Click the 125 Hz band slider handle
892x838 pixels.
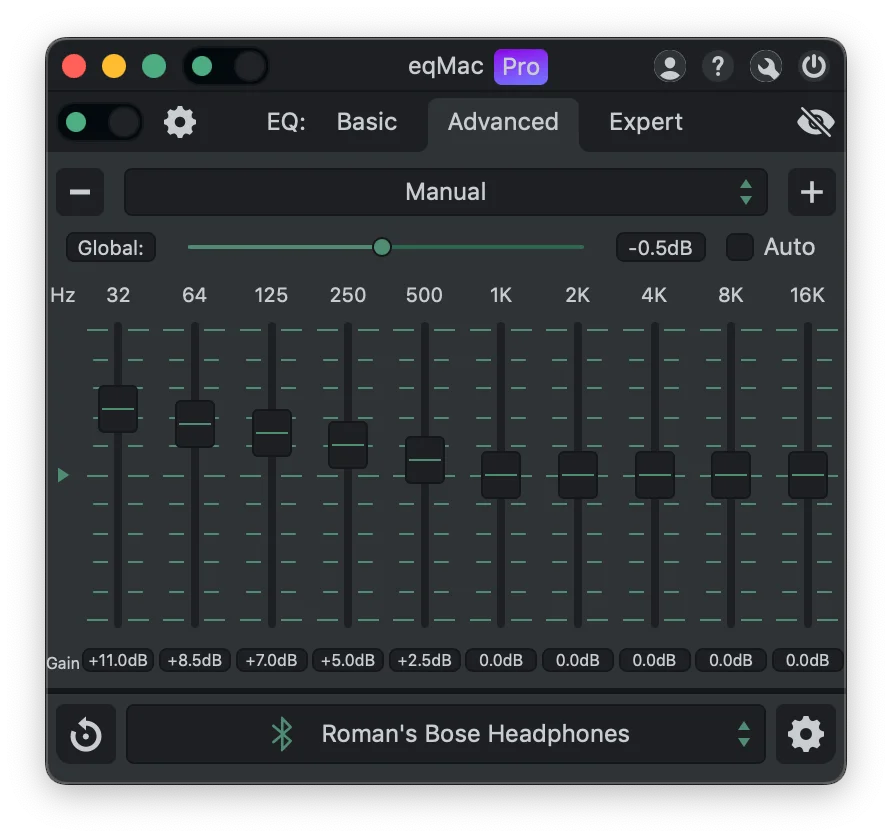click(x=272, y=432)
